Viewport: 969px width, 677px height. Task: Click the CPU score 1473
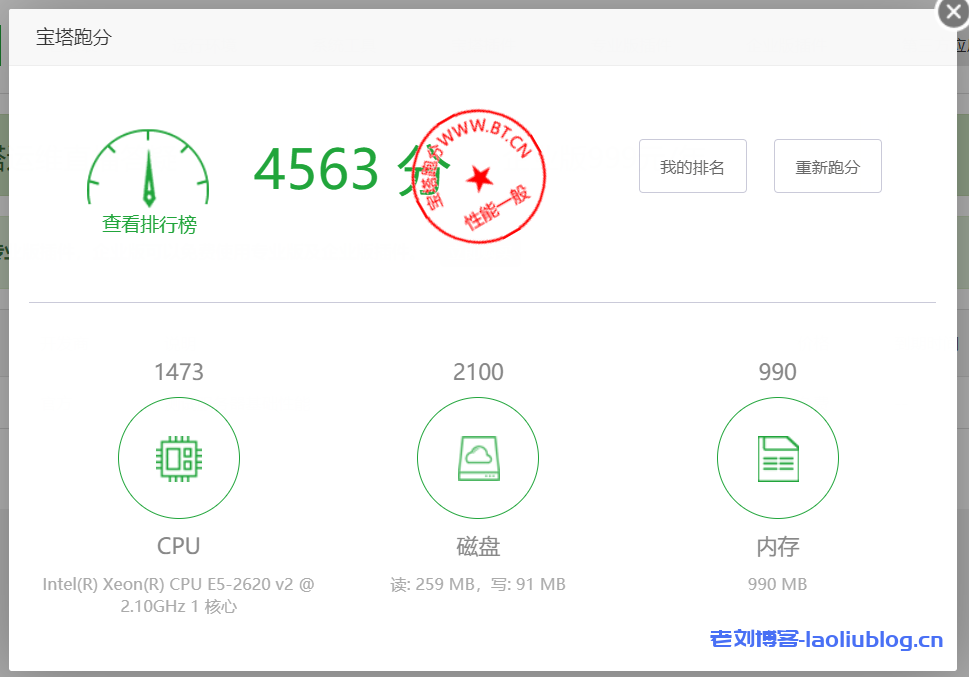(x=179, y=373)
